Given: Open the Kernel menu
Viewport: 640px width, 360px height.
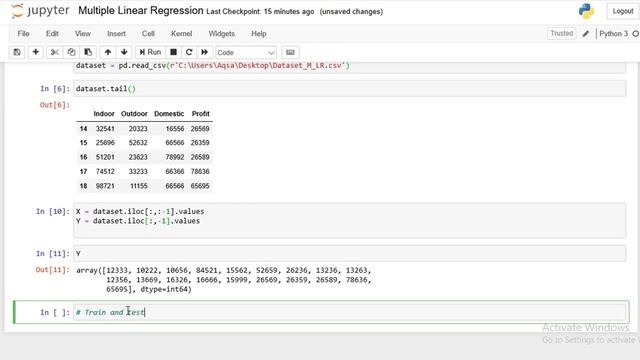Looking at the screenshot, I should (x=181, y=34).
